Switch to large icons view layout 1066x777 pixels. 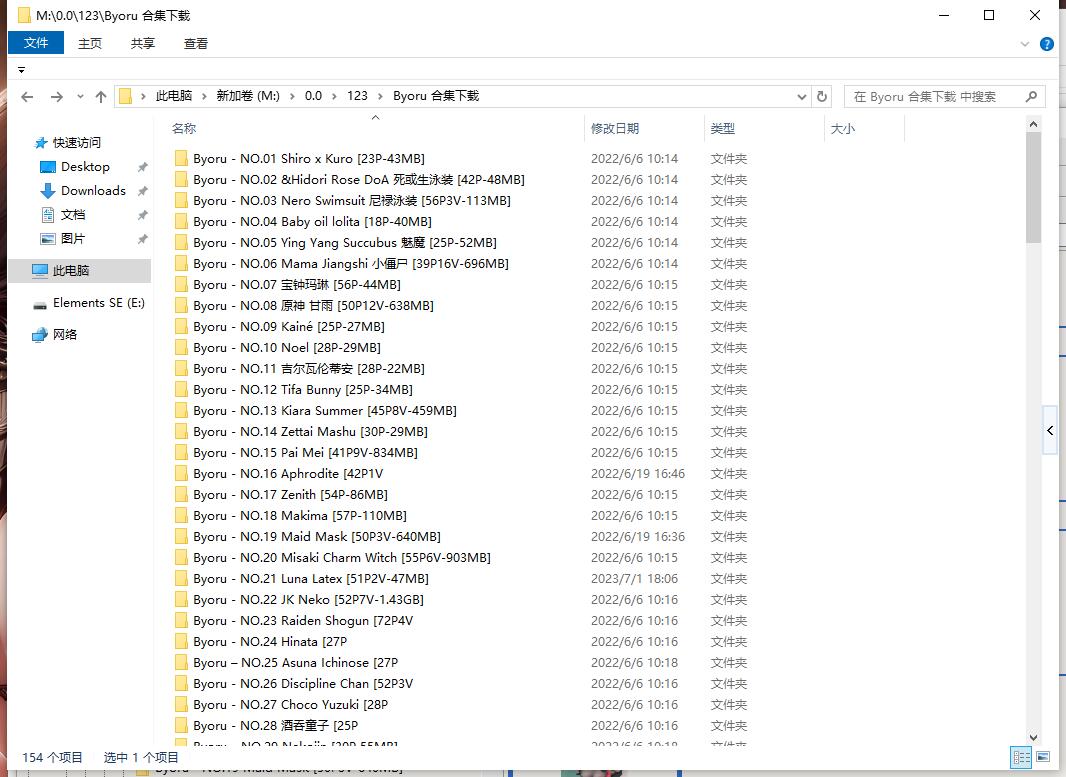(1043, 757)
